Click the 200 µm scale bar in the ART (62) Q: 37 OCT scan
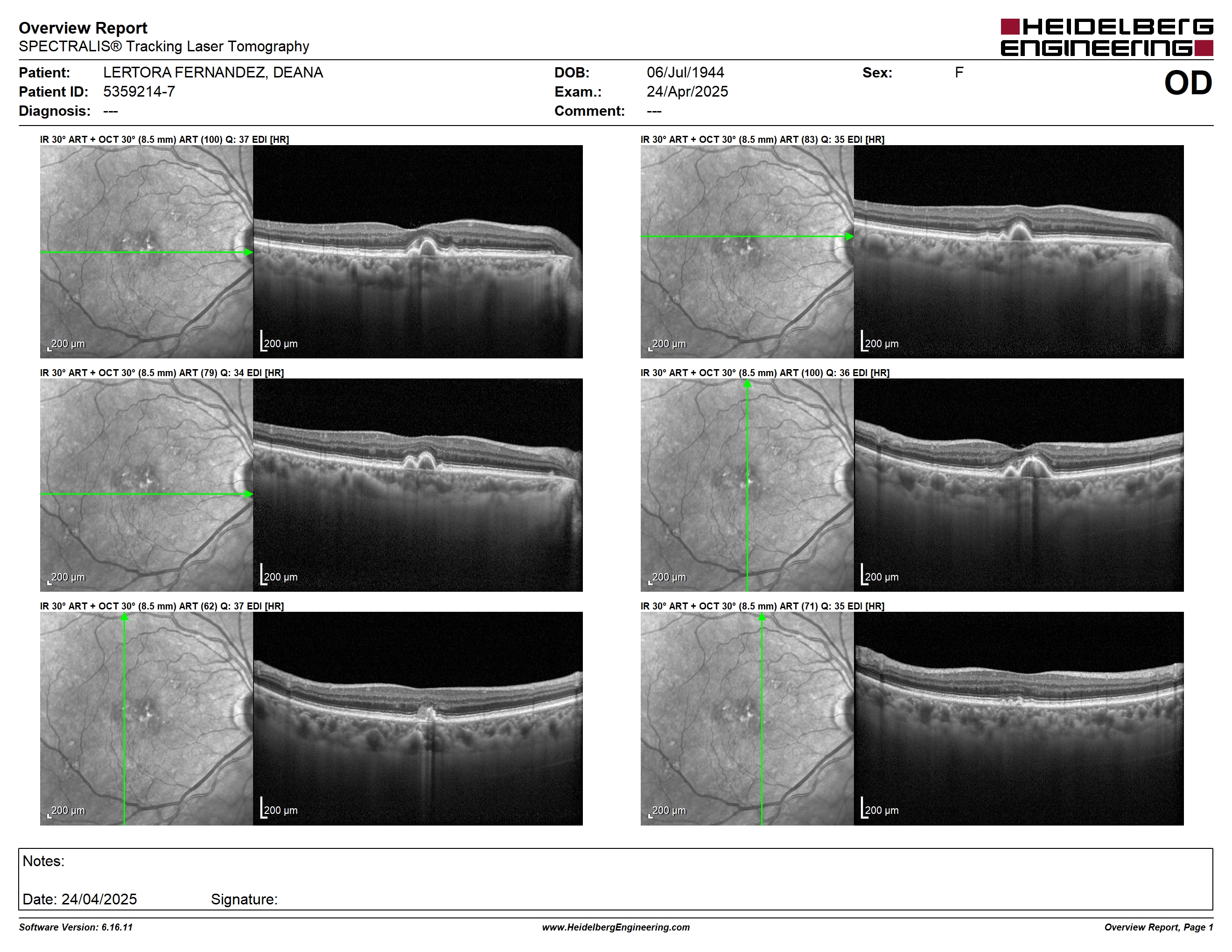Viewport: 1232px width, 952px height. [279, 808]
